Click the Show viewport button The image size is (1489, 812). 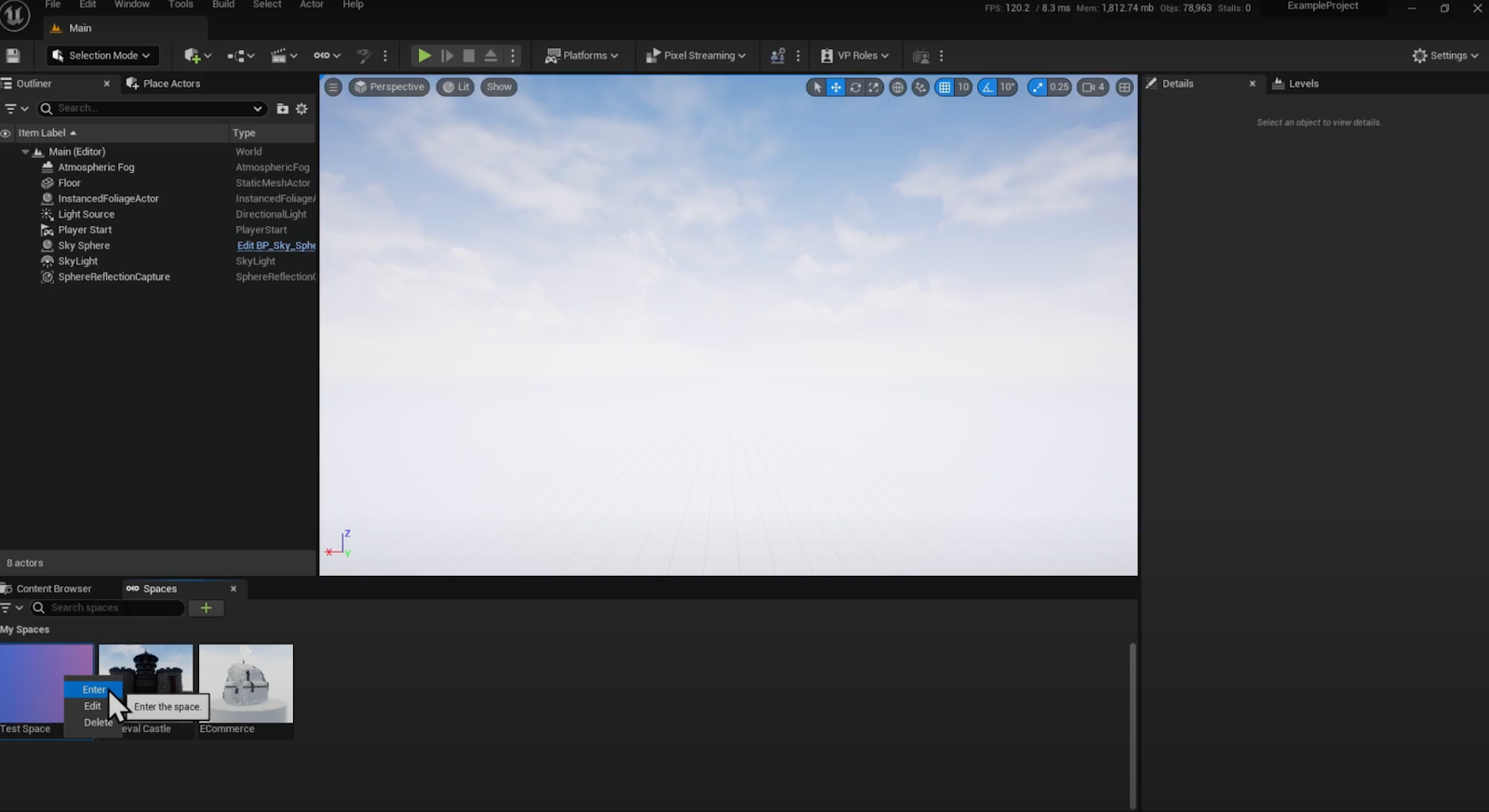click(x=499, y=87)
